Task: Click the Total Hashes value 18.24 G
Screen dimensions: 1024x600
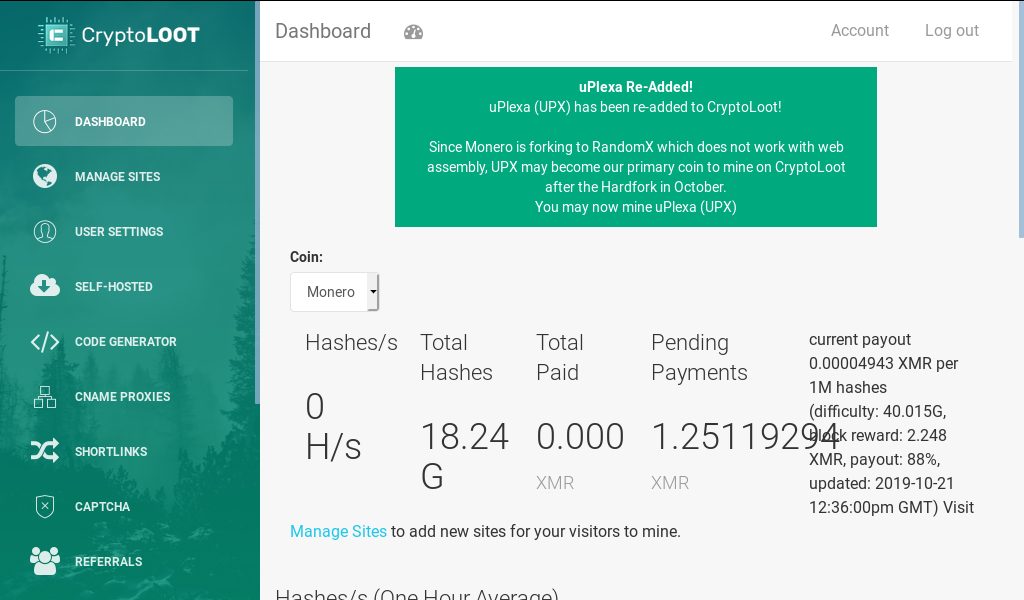Action: [x=464, y=456]
